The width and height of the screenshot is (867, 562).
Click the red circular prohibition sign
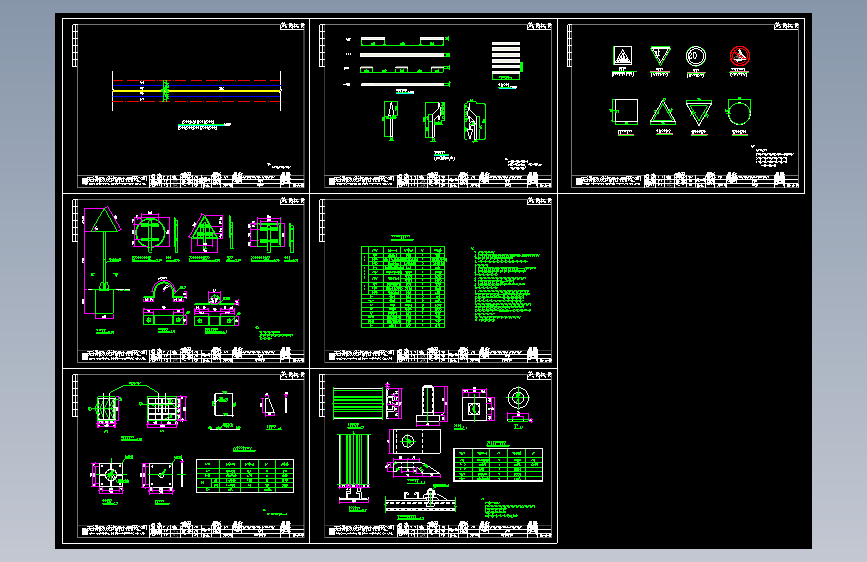739,56
